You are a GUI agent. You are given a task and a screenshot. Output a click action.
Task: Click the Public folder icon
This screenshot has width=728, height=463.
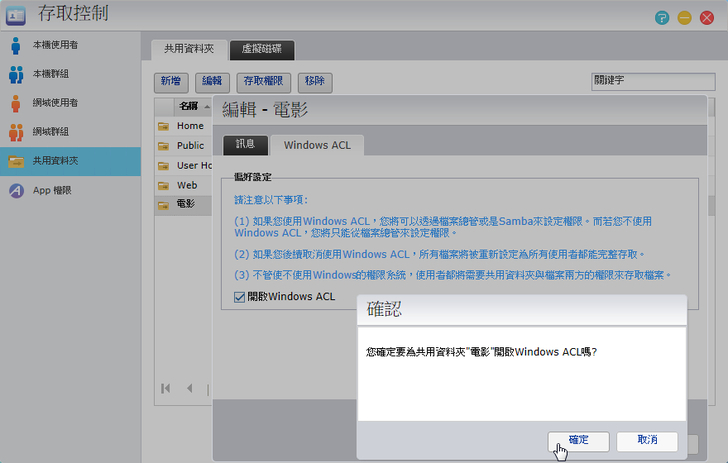click(x=163, y=146)
